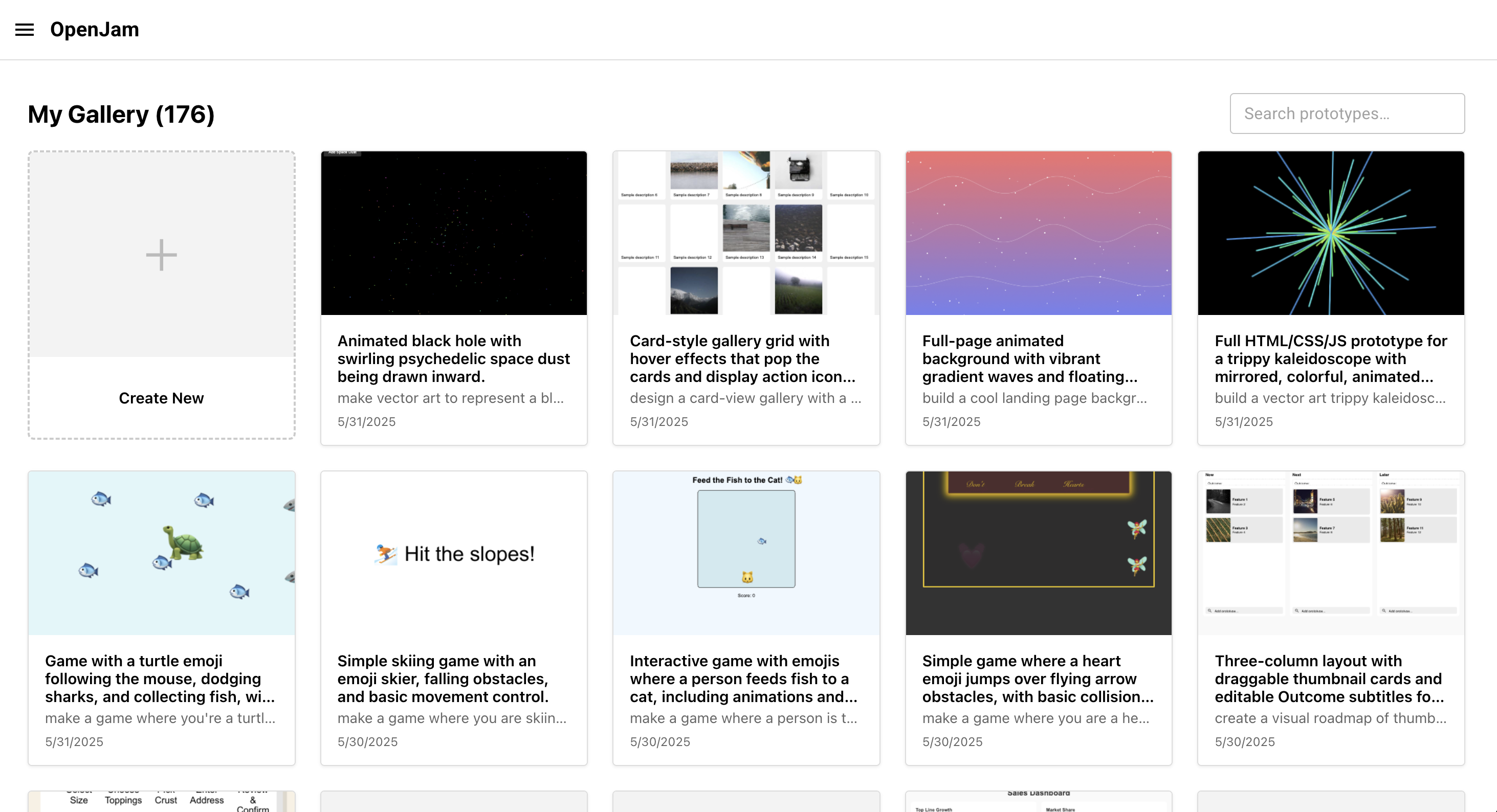Click the OpenJam logo title
This screenshot has width=1497, height=812.
pyautogui.click(x=94, y=30)
